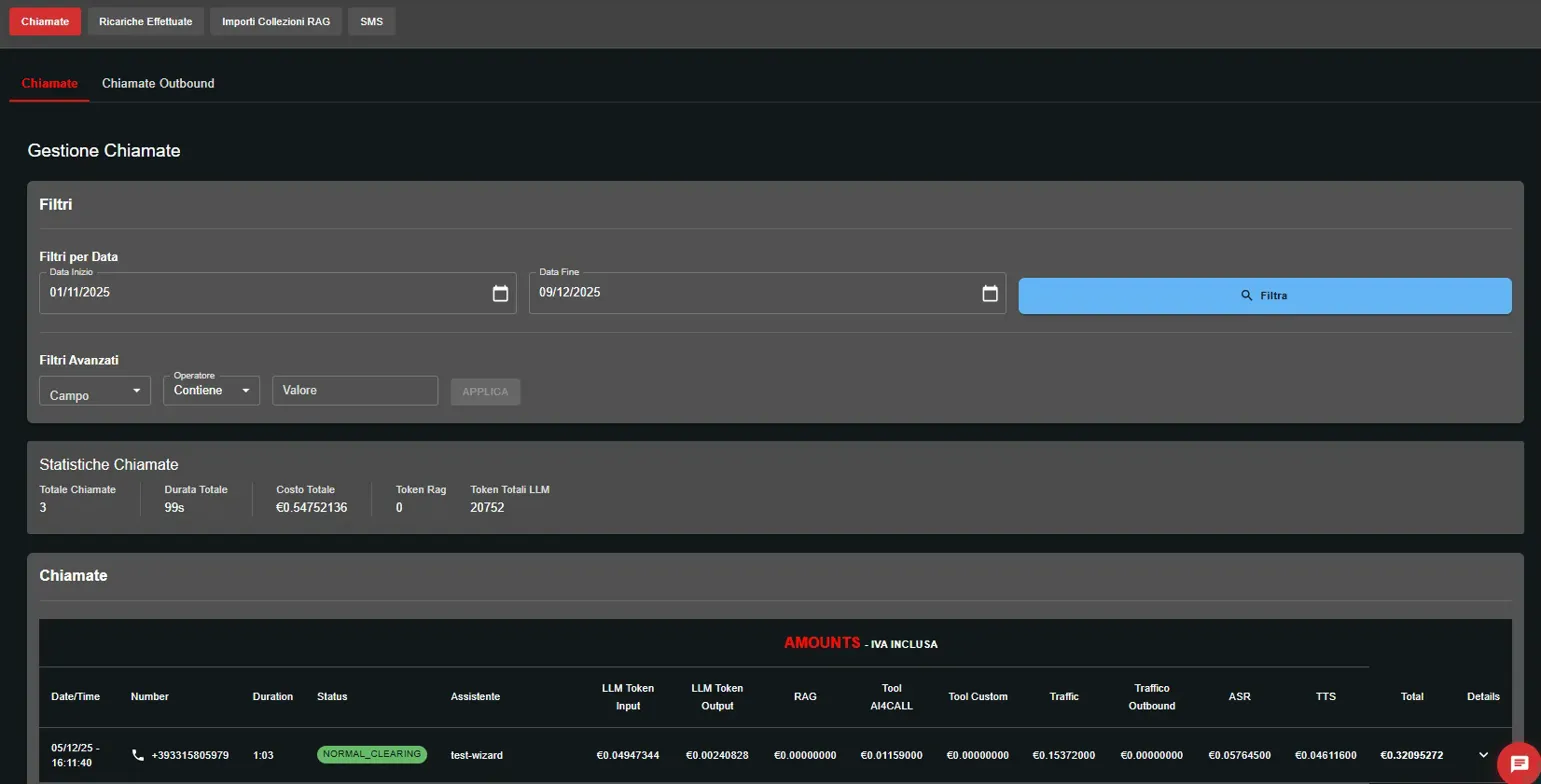1541x784 pixels.
Task: Select the Chiamate sub-tab
Action: click(49, 84)
